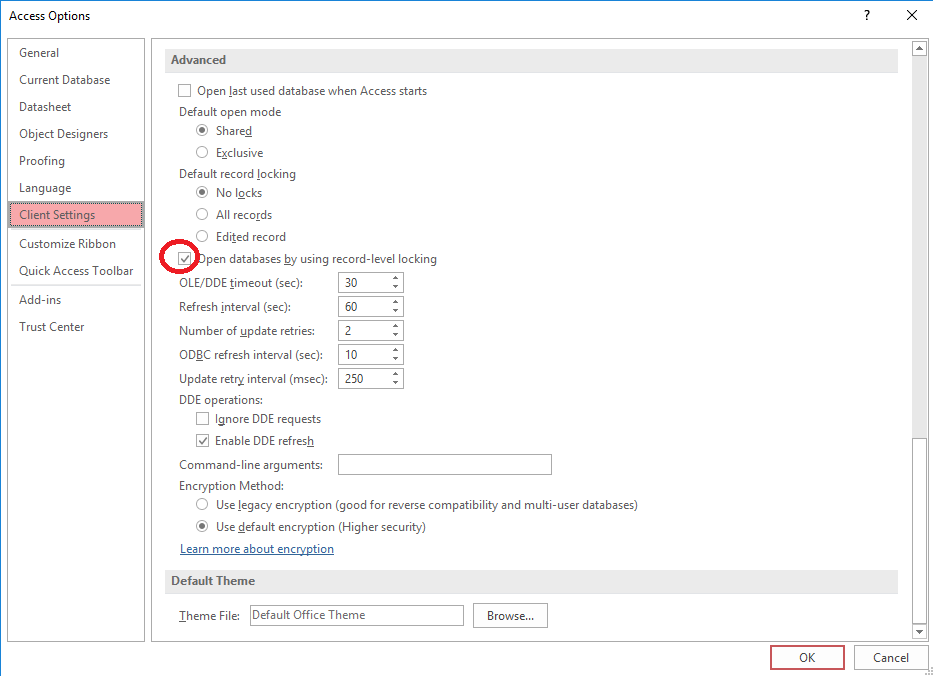Open Learn more about encryption link
933x676 pixels.
pyautogui.click(x=257, y=549)
